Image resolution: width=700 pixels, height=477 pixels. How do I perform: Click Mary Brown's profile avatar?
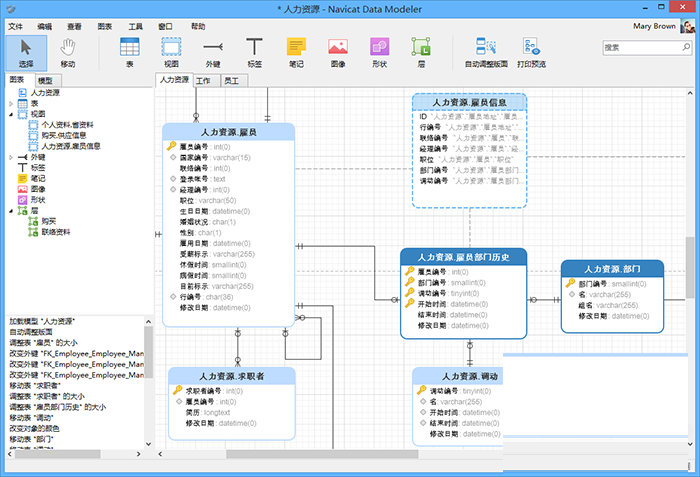(x=688, y=26)
